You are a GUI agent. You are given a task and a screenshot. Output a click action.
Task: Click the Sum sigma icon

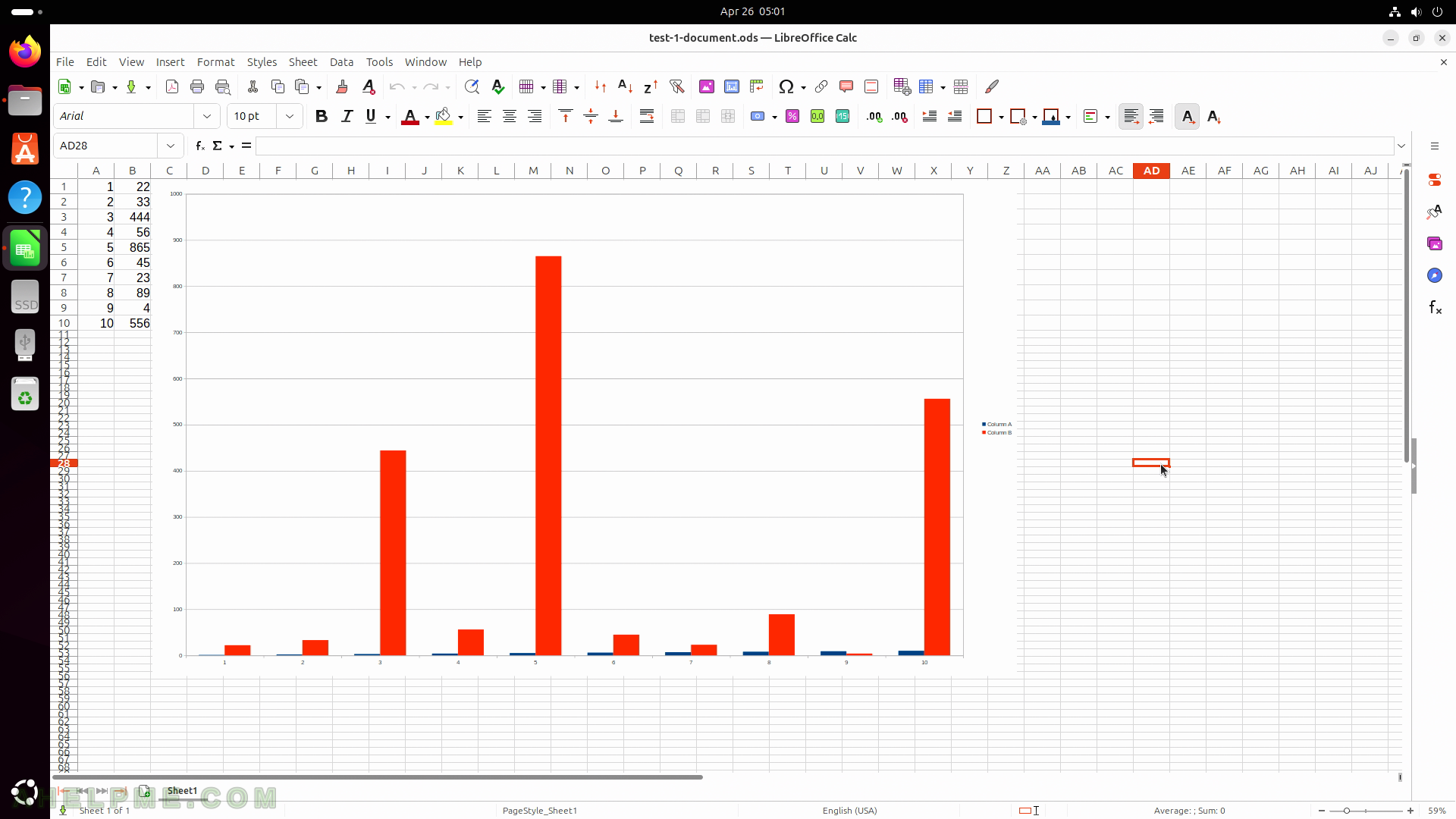coord(218,146)
